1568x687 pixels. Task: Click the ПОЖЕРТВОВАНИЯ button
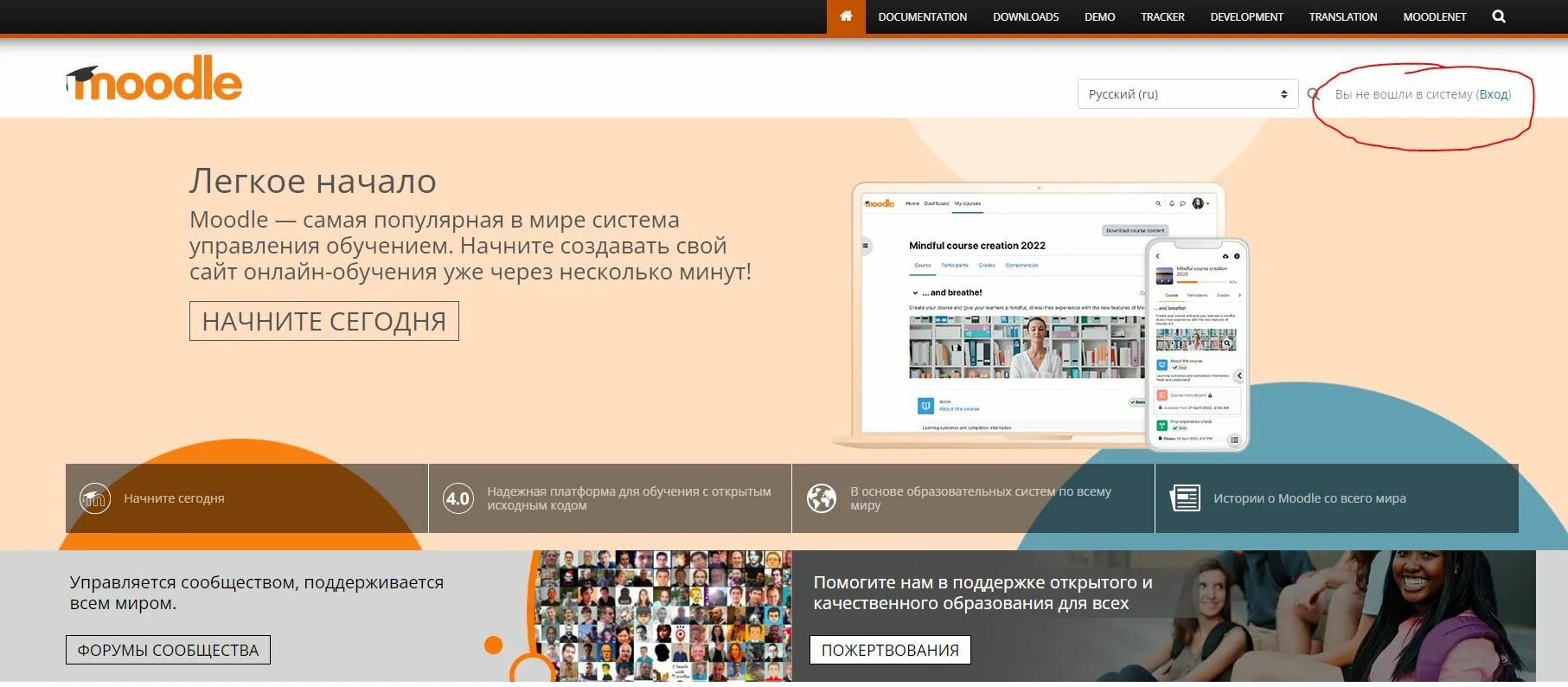pyautogui.click(x=890, y=650)
